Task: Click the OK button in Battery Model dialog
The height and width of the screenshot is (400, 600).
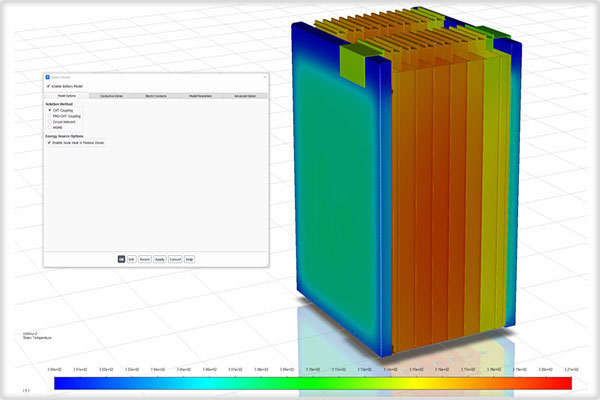Action: [121, 259]
